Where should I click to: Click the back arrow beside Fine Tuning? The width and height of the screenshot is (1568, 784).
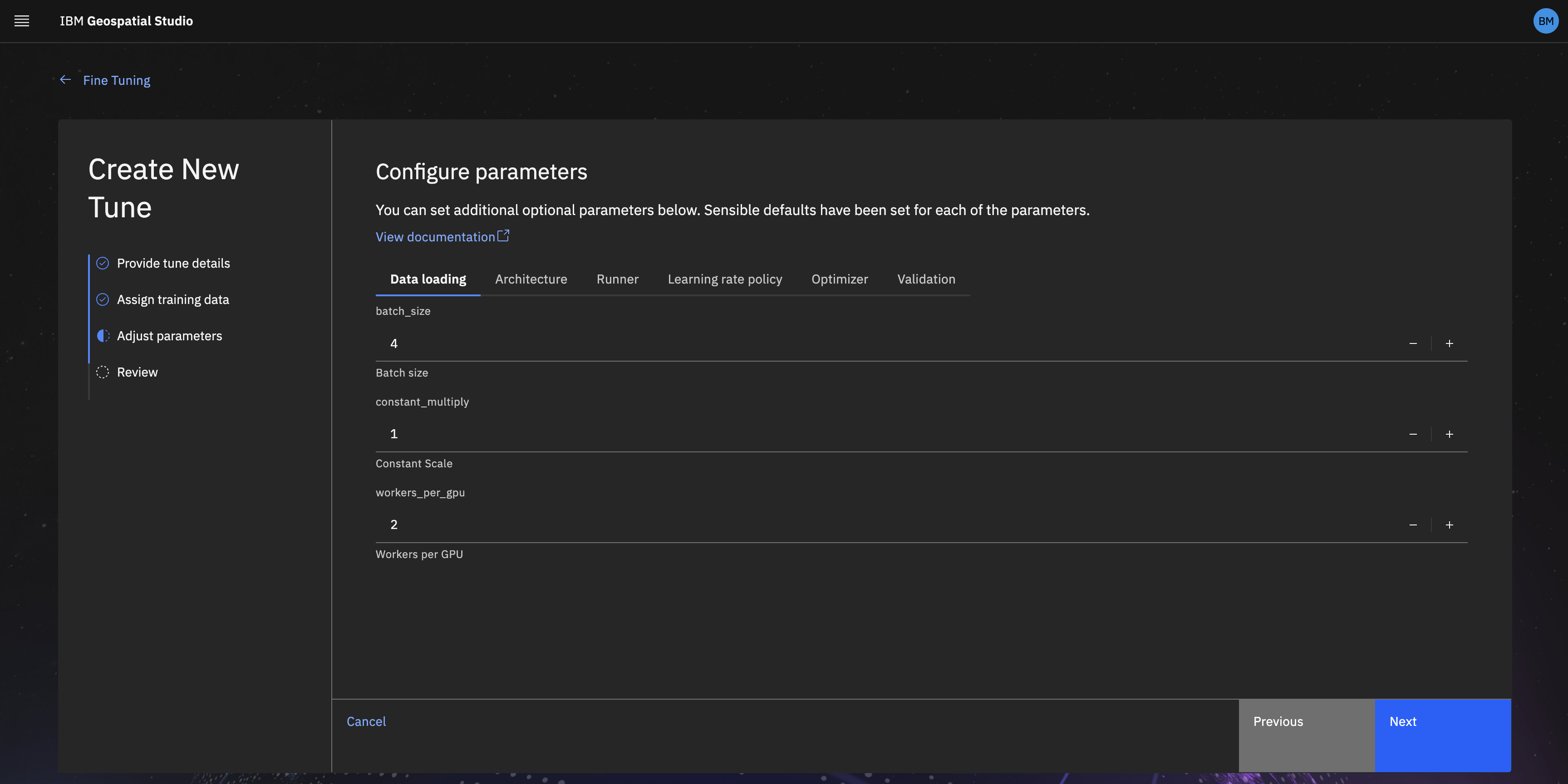click(x=66, y=80)
